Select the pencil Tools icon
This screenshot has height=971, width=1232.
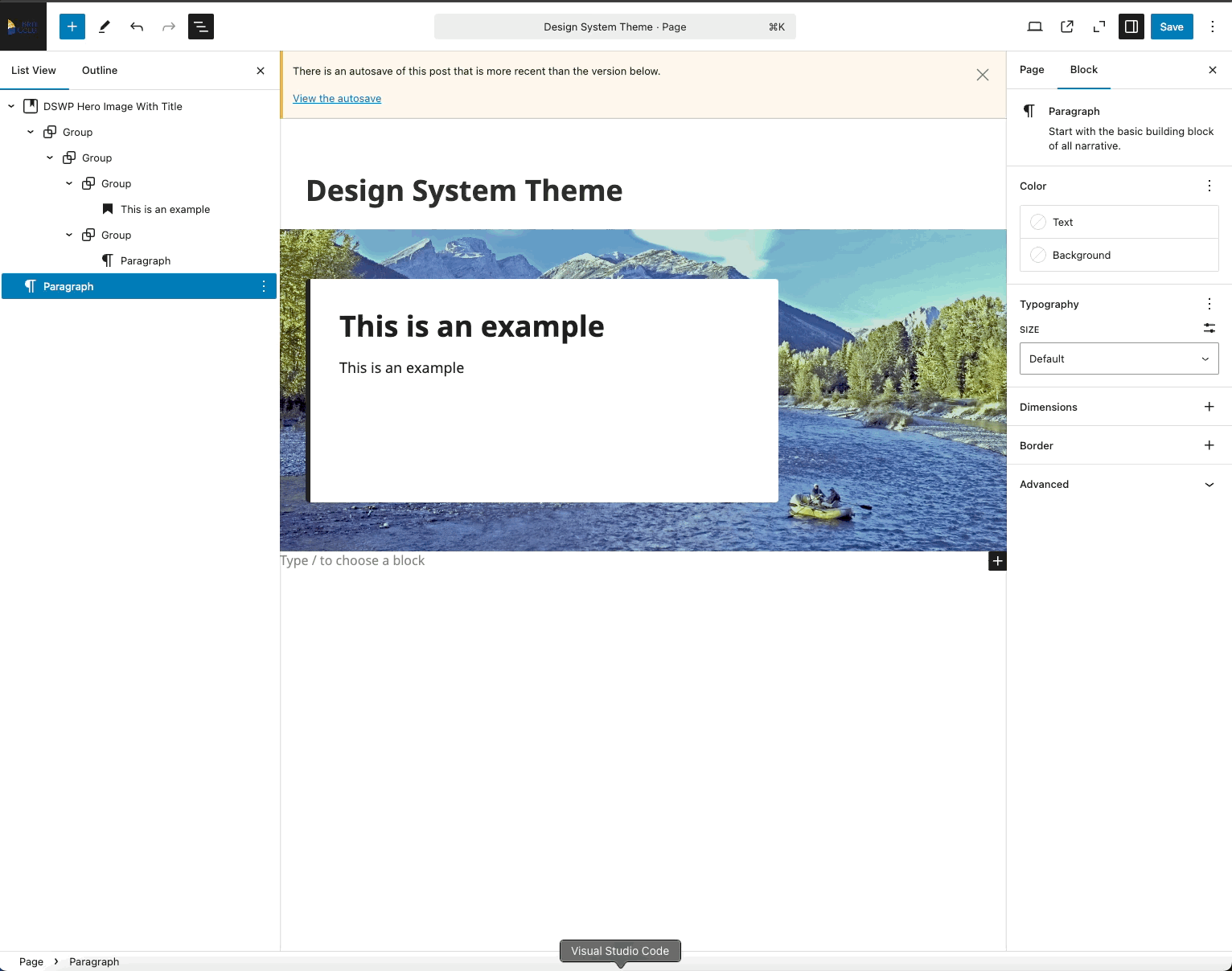105,27
